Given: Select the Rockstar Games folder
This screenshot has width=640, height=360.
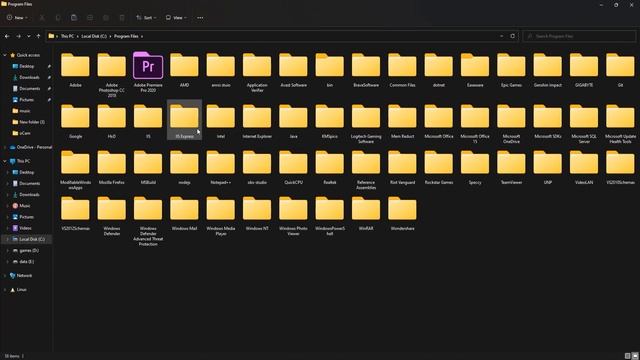Looking at the screenshot, I should 439,167.
